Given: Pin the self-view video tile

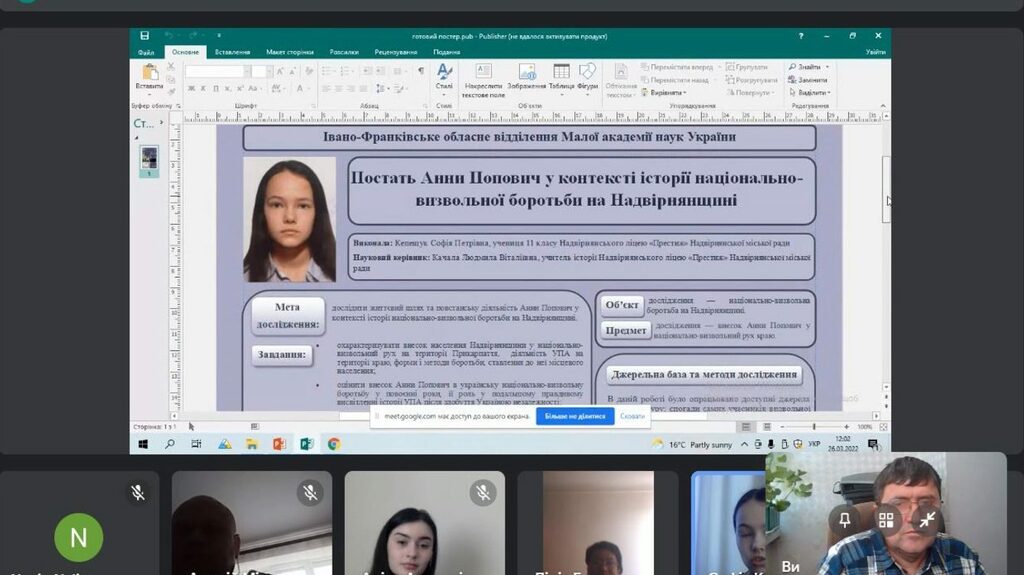Looking at the screenshot, I should (845, 519).
